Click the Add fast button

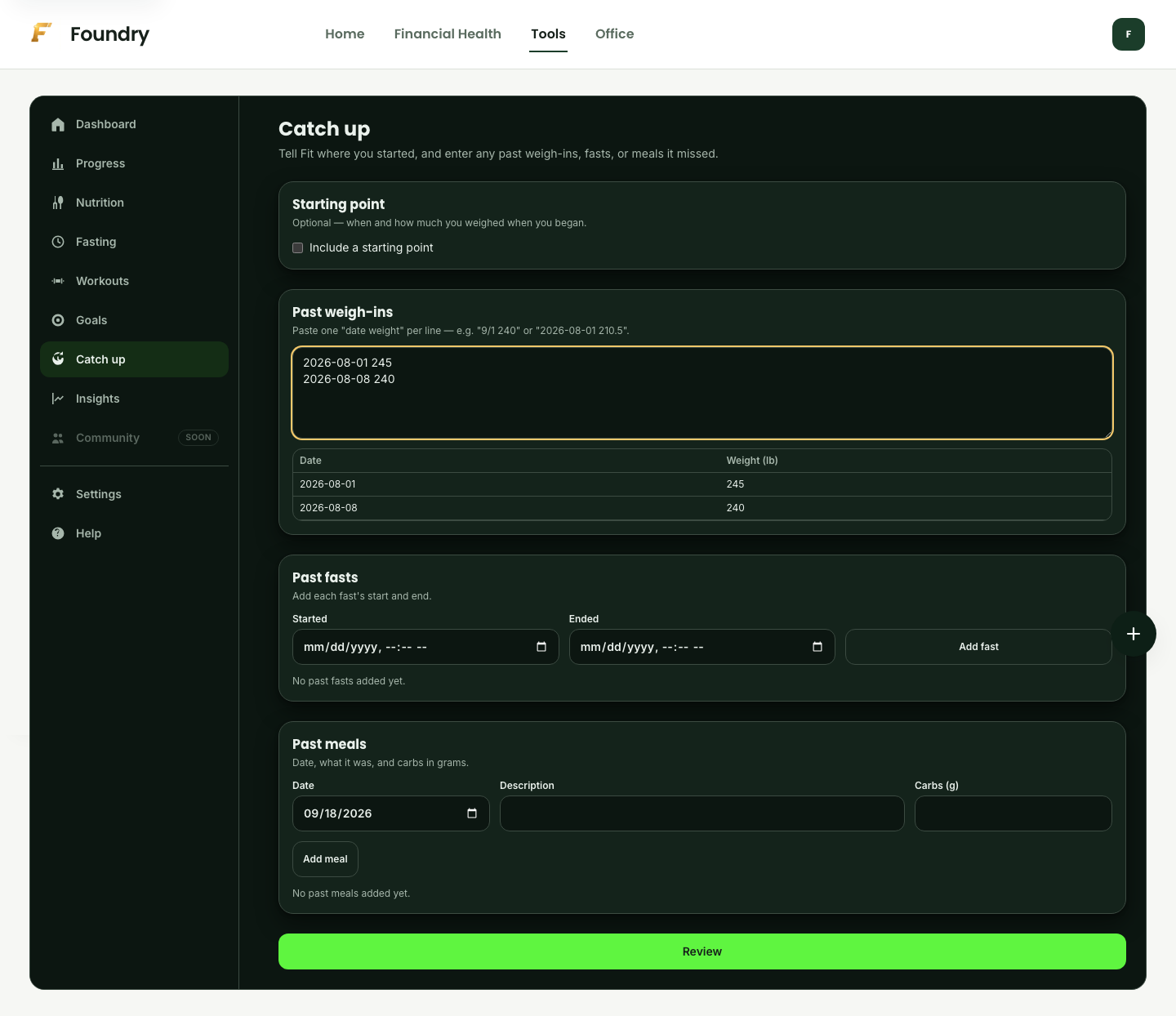(x=978, y=647)
